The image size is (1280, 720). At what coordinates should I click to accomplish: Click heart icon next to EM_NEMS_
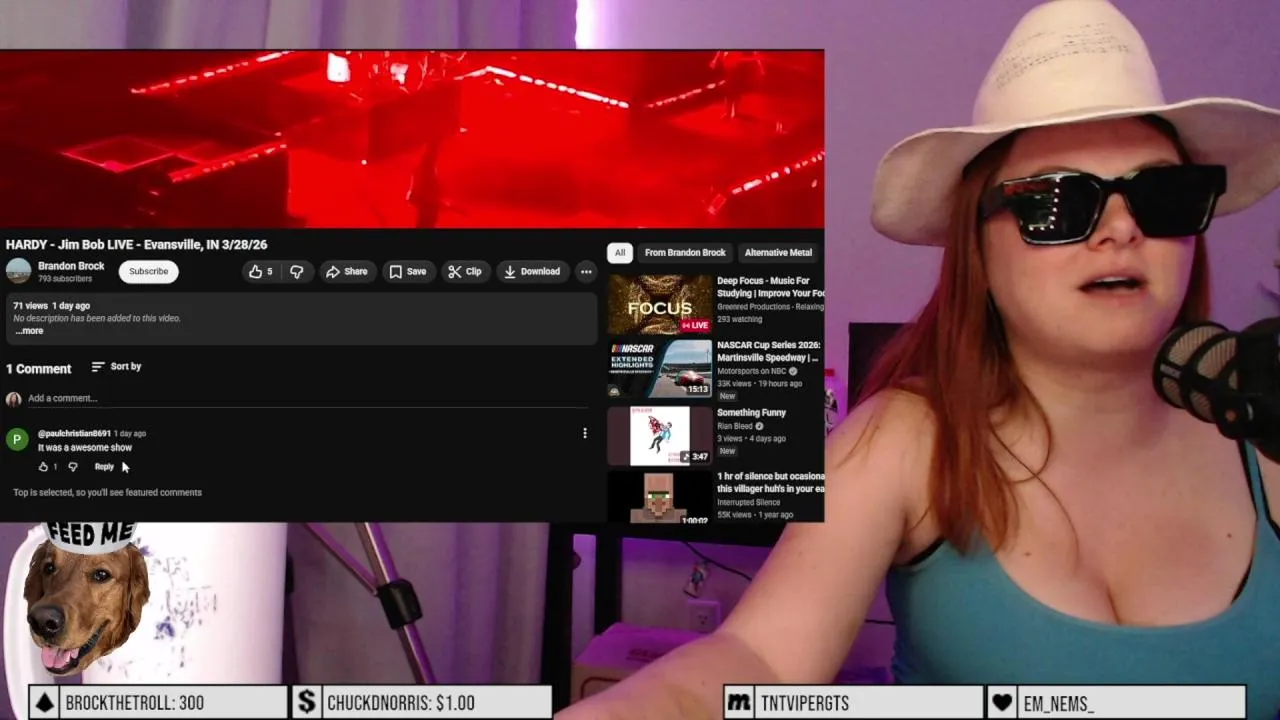click(1002, 702)
